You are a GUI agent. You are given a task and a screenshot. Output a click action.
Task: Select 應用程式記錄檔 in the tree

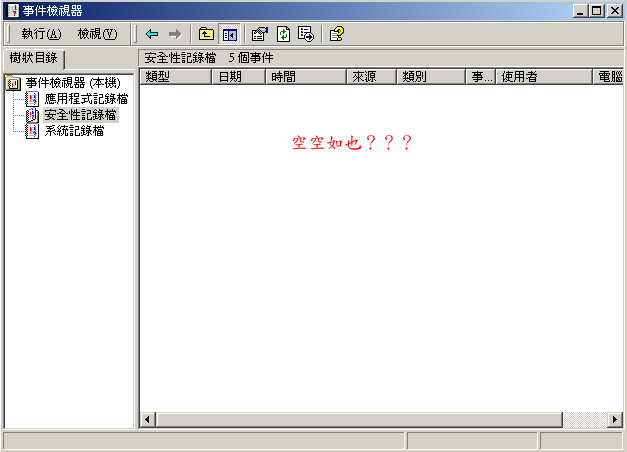(86, 99)
